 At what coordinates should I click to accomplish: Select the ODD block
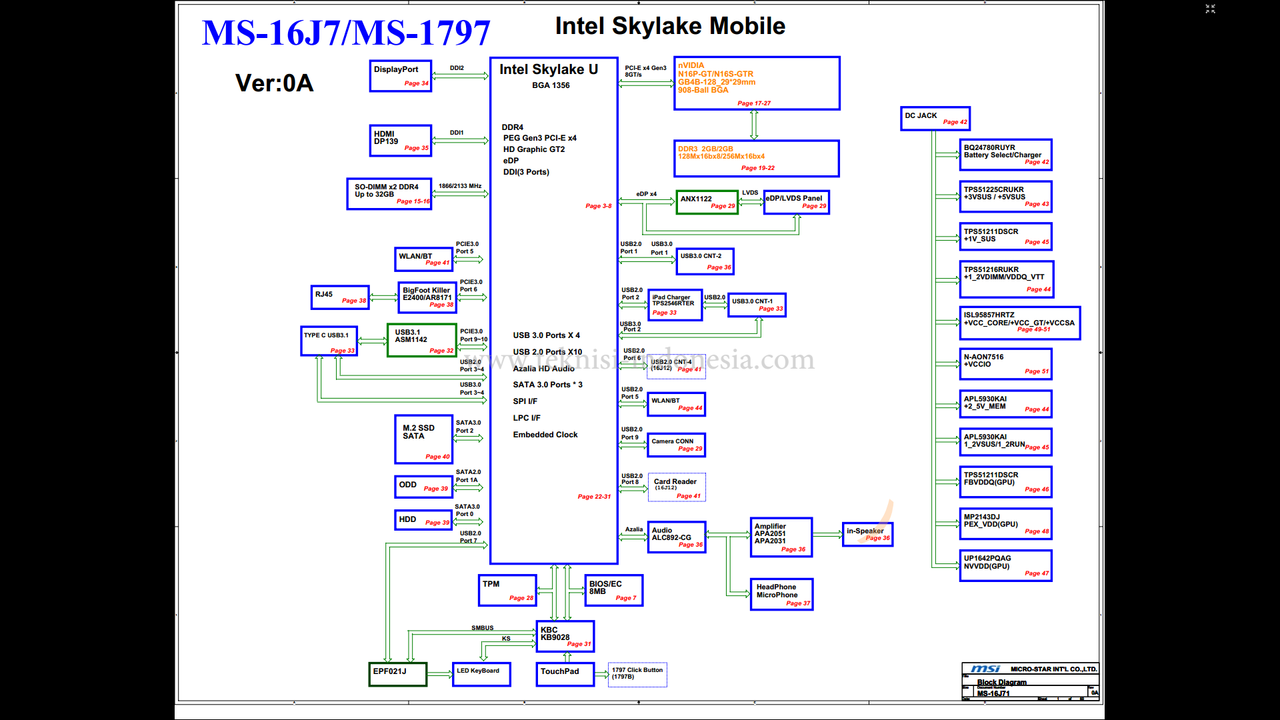(x=424, y=487)
